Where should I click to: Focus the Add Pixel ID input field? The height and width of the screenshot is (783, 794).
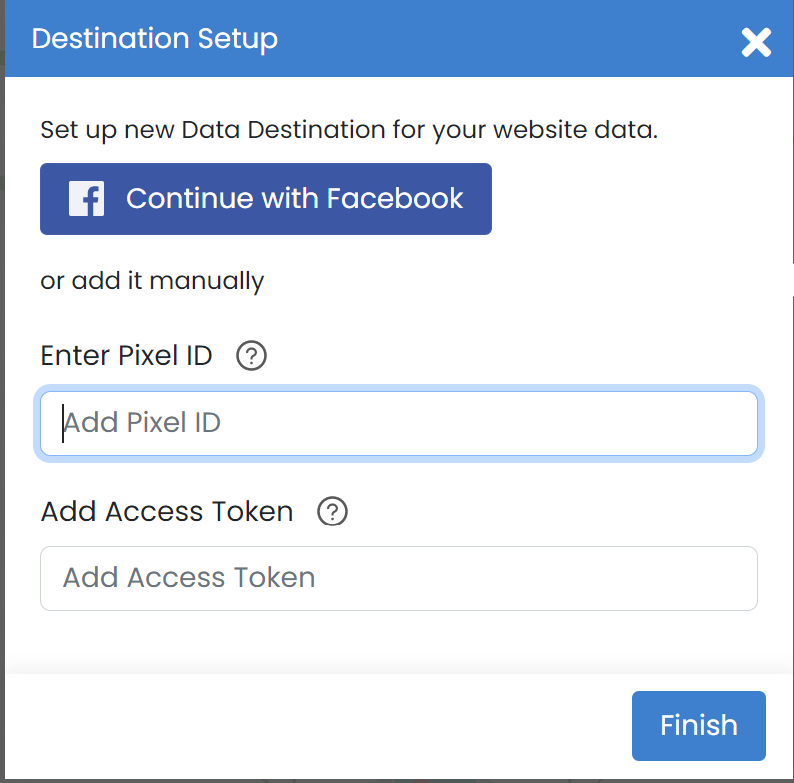click(x=399, y=423)
